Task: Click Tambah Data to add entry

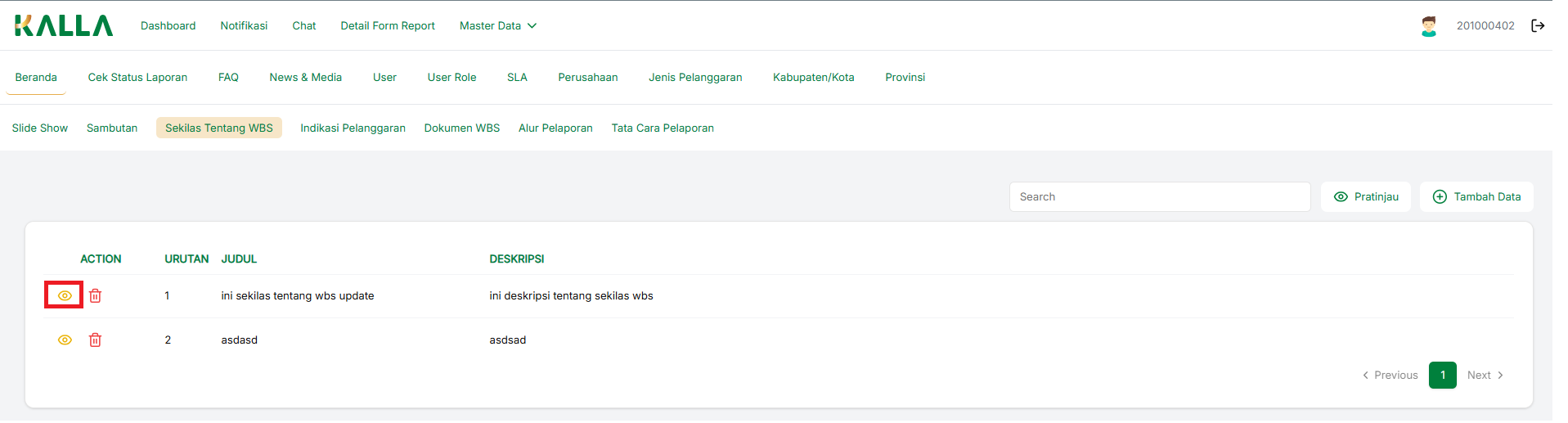Action: click(1476, 196)
